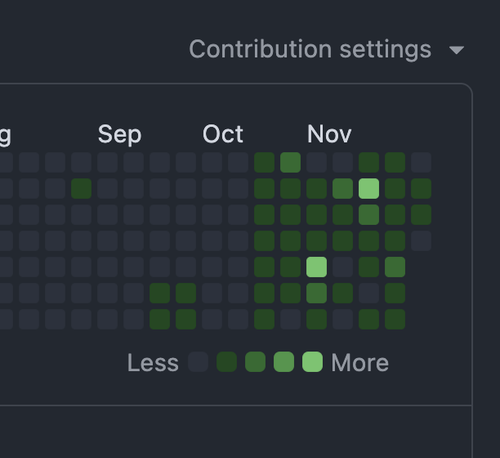Click the More legend label
This screenshot has height=458, width=500.
(360, 363)
